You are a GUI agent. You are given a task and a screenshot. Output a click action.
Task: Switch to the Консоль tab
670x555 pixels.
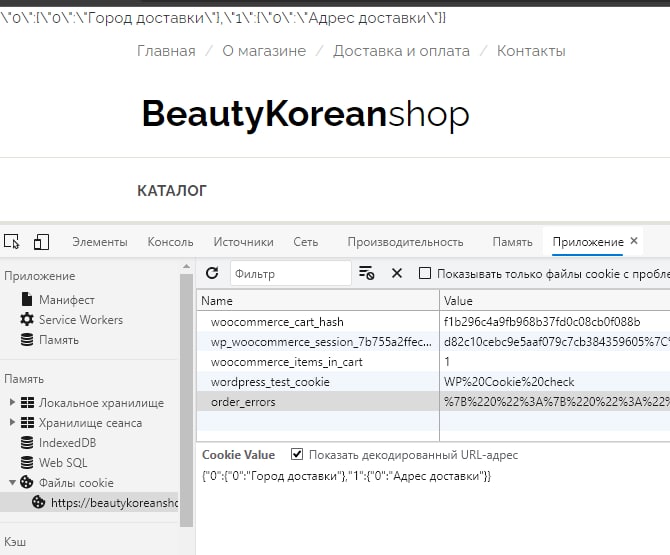point(170,242)
